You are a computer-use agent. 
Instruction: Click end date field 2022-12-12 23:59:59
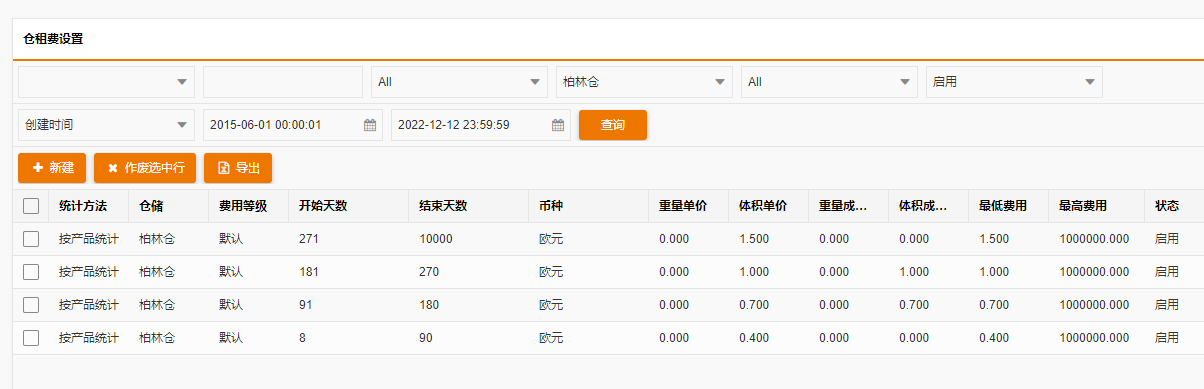pyautogui.click(x=480, y=125)
